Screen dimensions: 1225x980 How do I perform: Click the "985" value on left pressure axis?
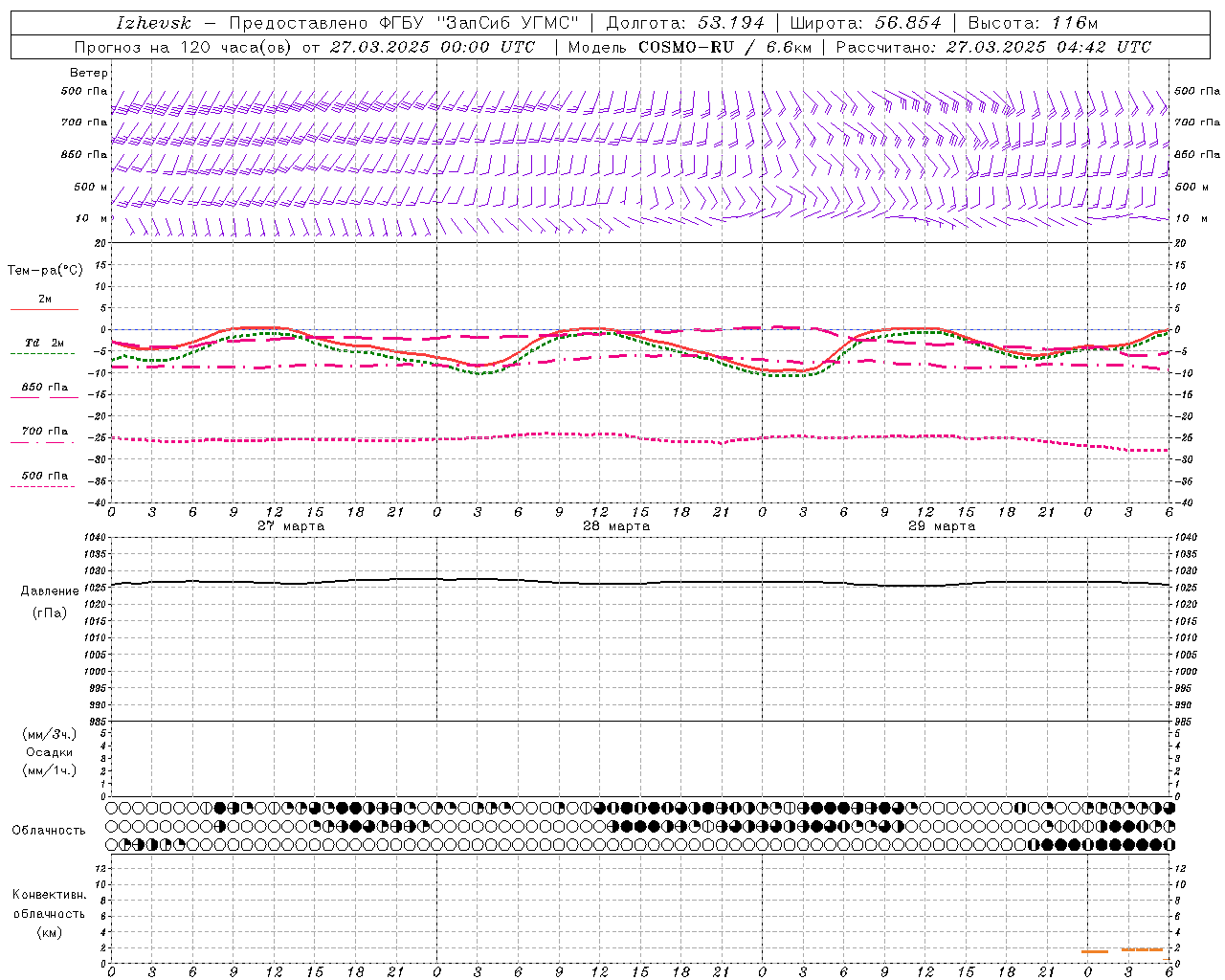click(x=96, y=722)
